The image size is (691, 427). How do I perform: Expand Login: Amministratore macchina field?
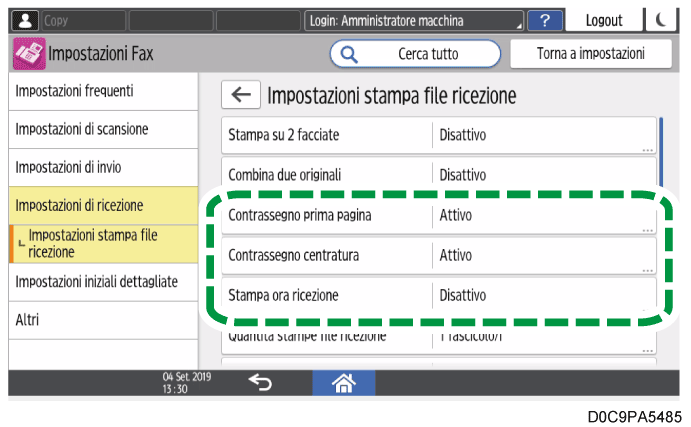tap(414, 21)
